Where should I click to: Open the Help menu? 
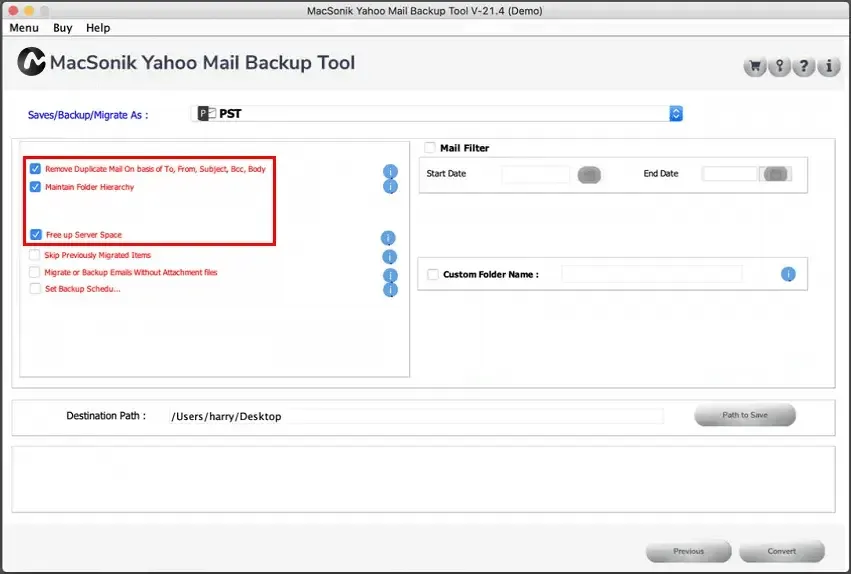click(x=98, y=28)
